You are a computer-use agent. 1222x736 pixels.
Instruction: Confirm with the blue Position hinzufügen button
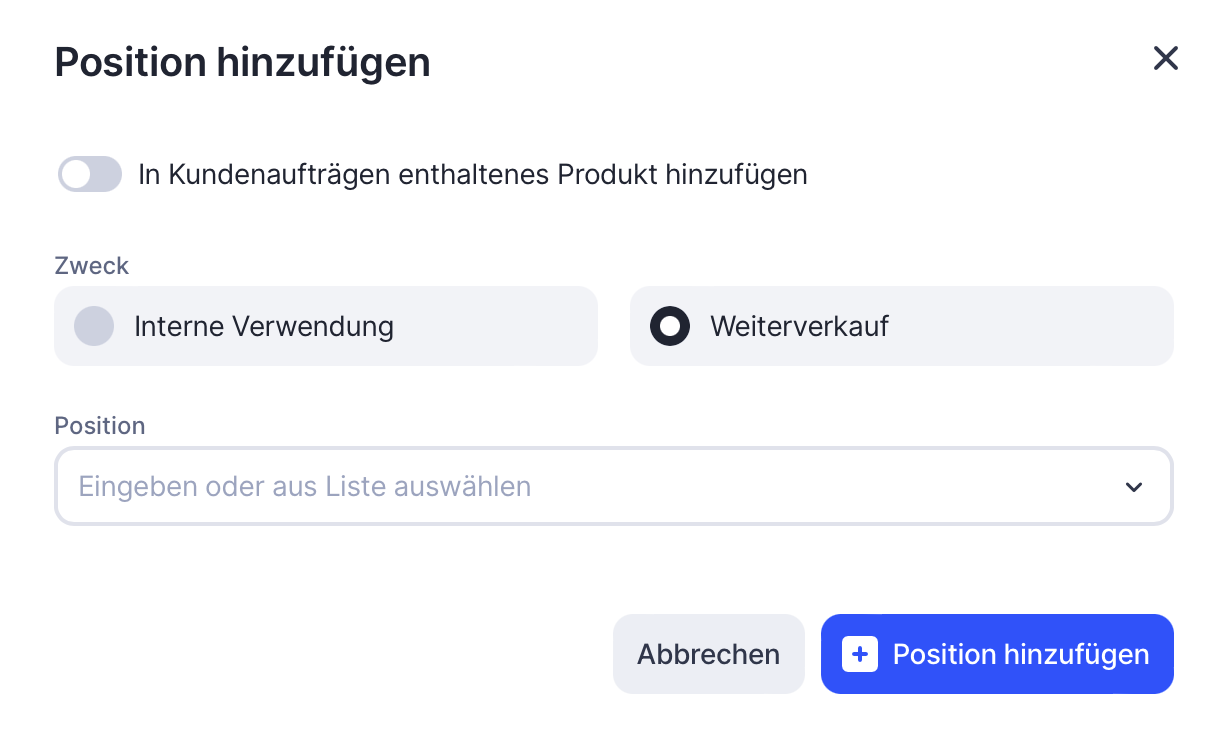[997, 654]
